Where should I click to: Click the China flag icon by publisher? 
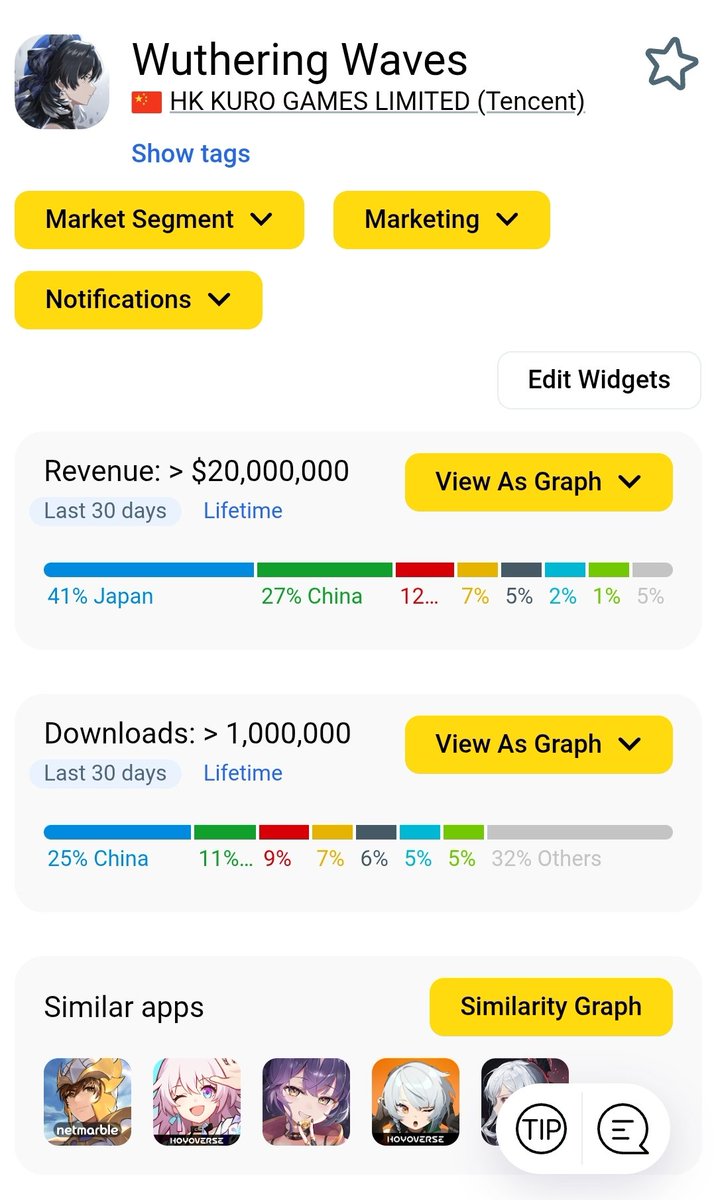(x=147, y=102)
